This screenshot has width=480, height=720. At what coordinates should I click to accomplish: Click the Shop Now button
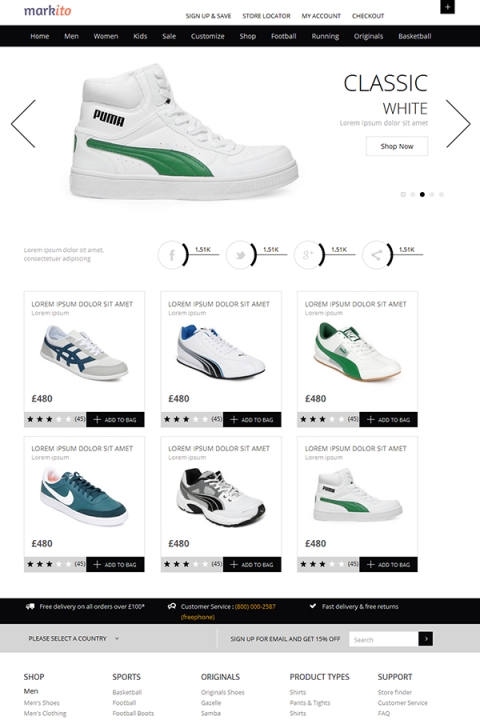[x=397, y=146]
